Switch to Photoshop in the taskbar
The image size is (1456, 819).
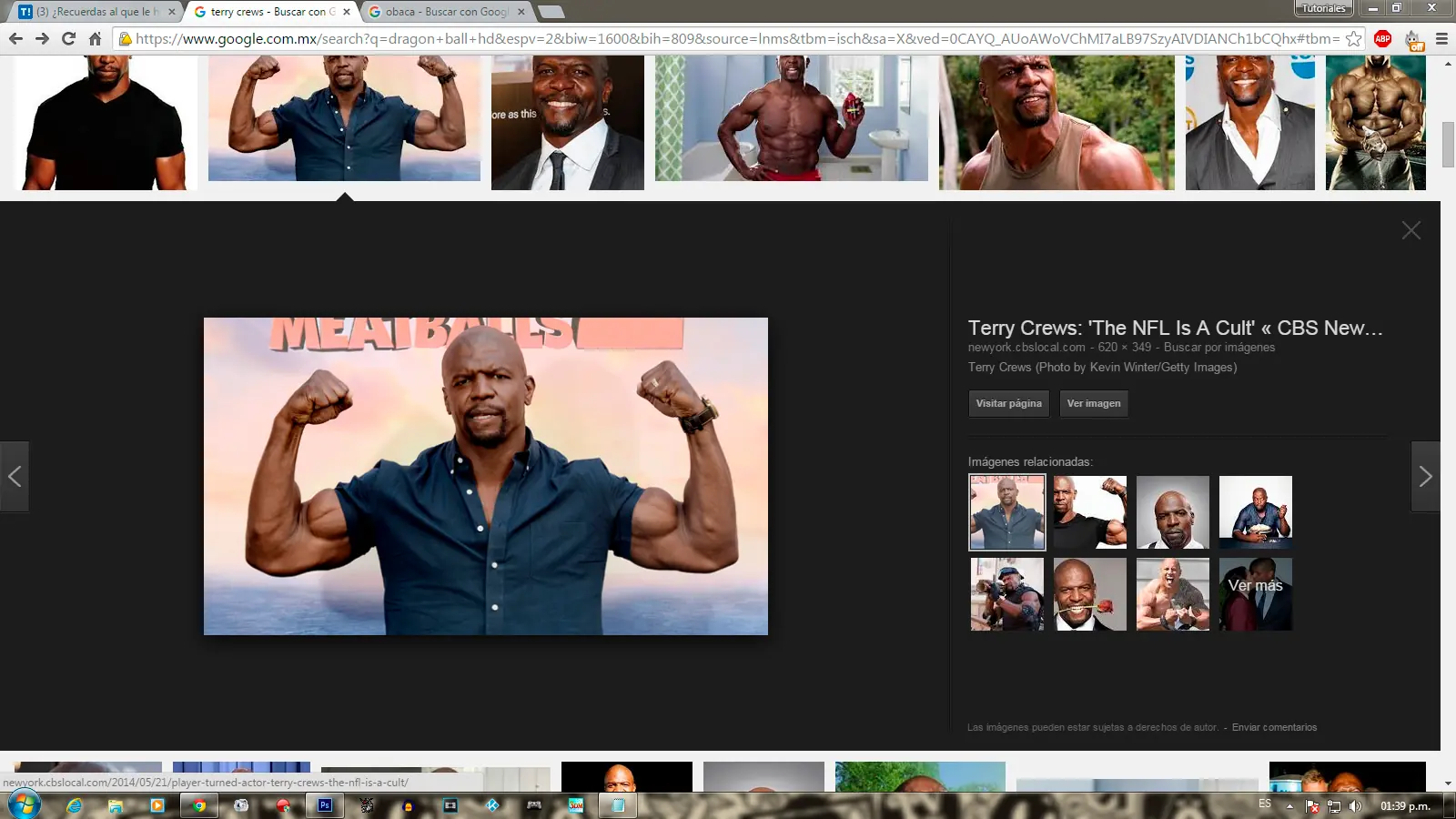click(325, 805)
